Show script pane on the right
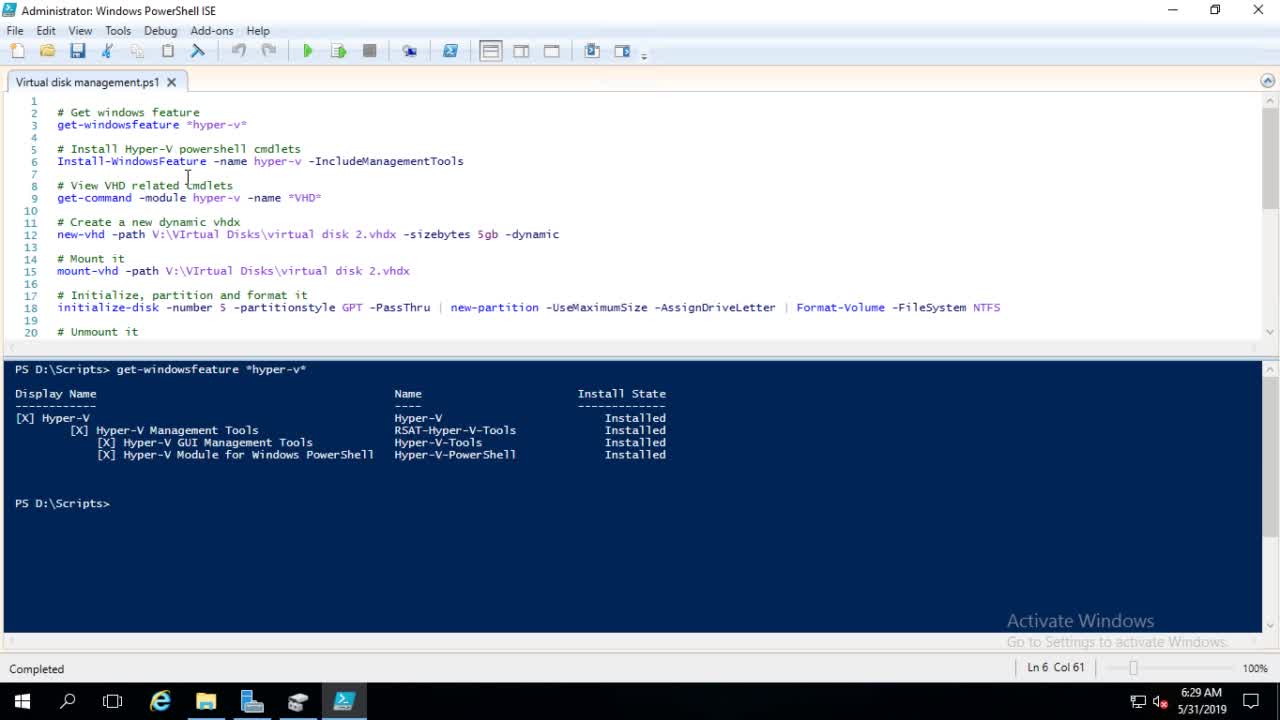Viewport: 1280px width, 720px height. tap(521, 51)
